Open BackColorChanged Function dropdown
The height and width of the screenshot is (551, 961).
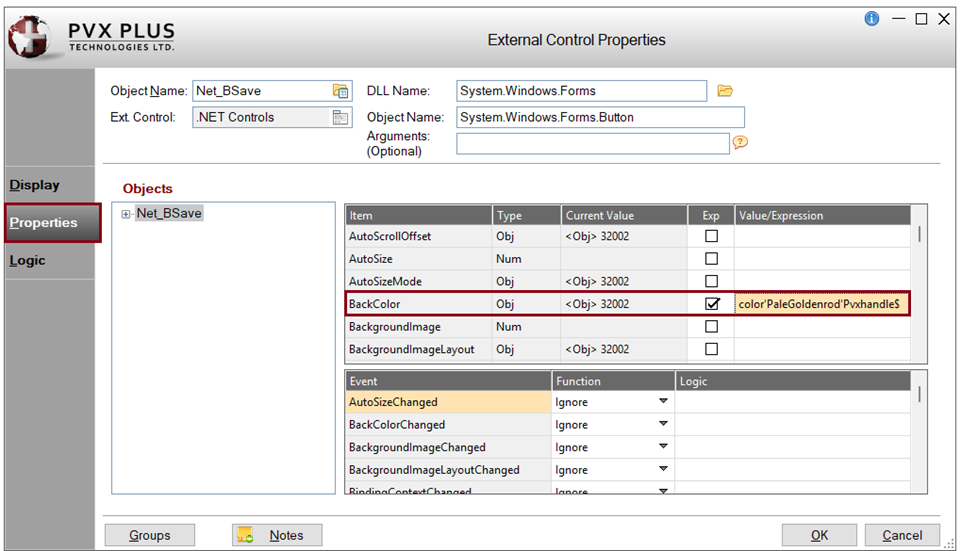662,425
